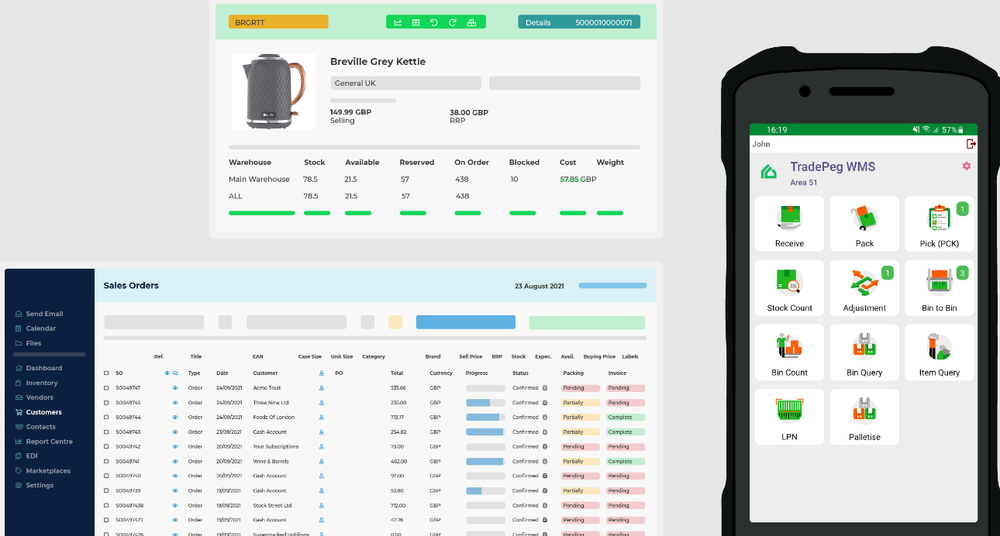Click the print icon in the Three Nine Ltd row
This screenshot has height=536, width=1000.
tap(545, 403)
